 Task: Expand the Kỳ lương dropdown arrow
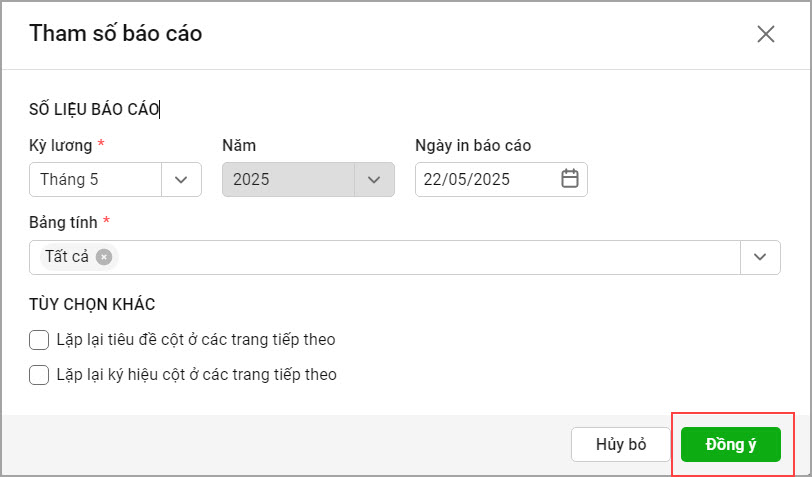tap(181, 180)
